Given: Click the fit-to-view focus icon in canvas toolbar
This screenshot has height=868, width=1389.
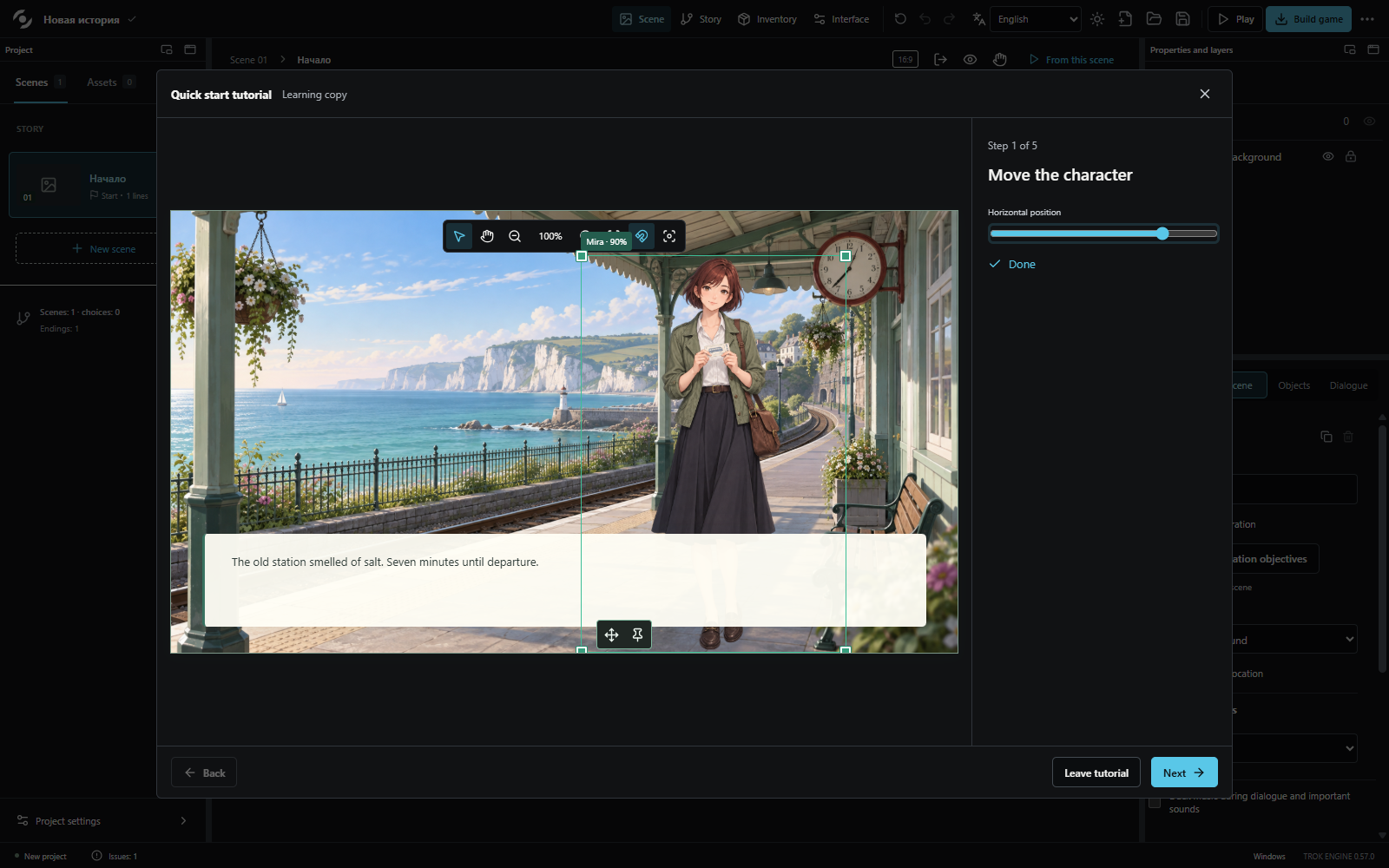Looking at the screenshot, I should tap(669, 236).
